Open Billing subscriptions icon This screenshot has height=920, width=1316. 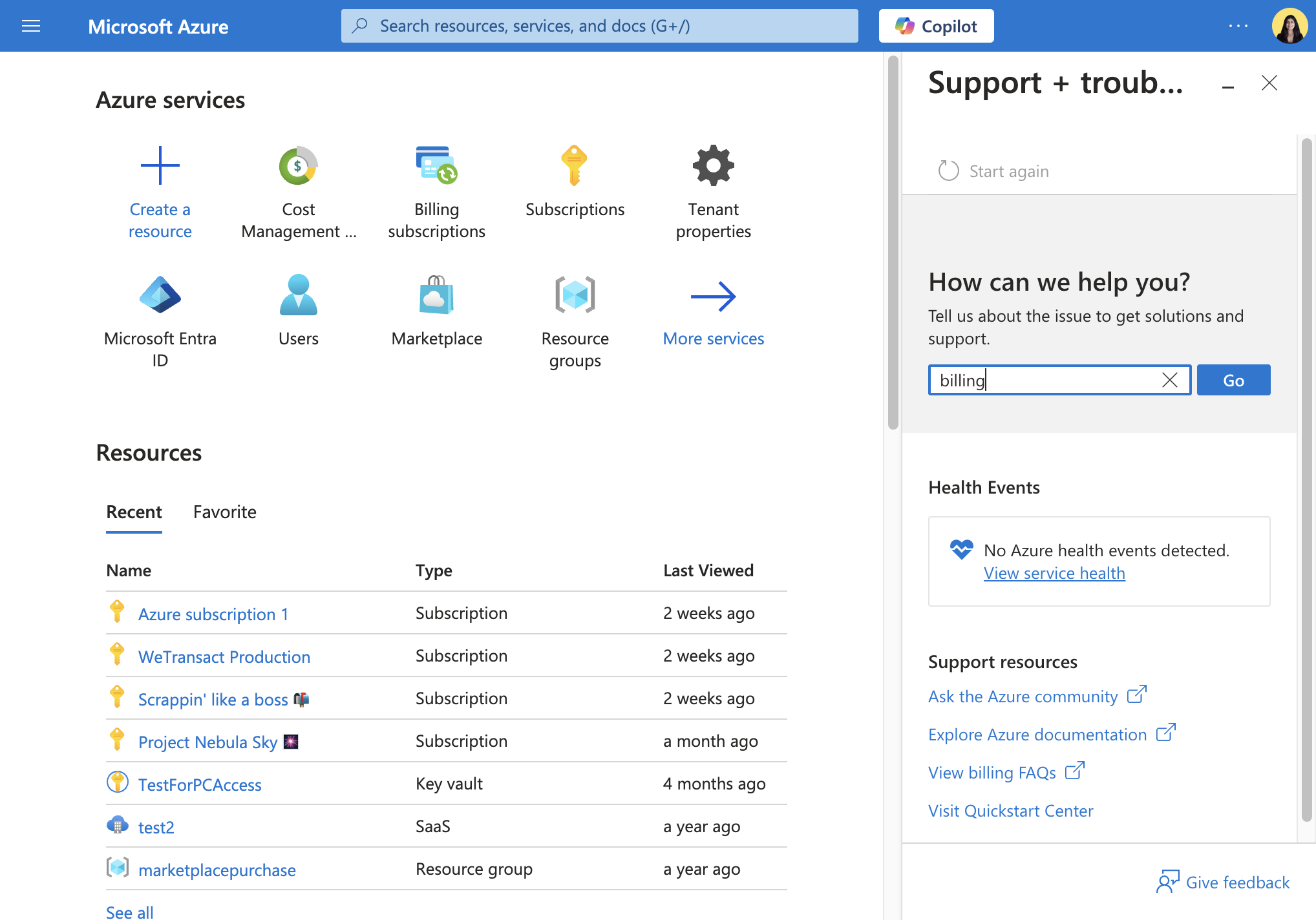[436, 165]
